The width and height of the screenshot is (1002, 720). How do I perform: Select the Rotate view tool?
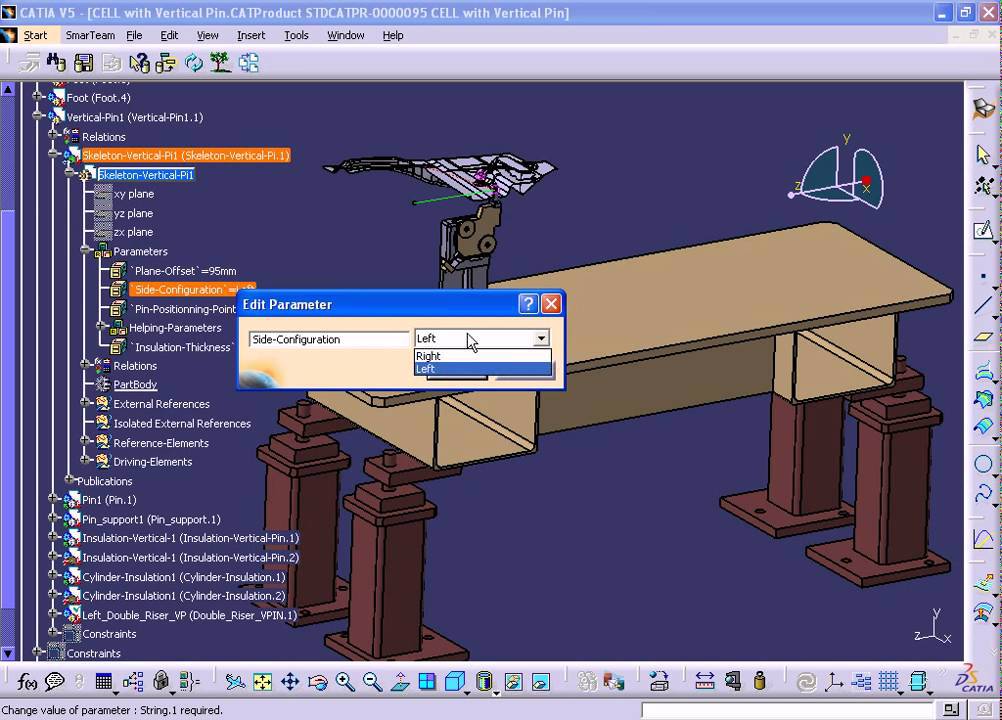pos(317,682)
